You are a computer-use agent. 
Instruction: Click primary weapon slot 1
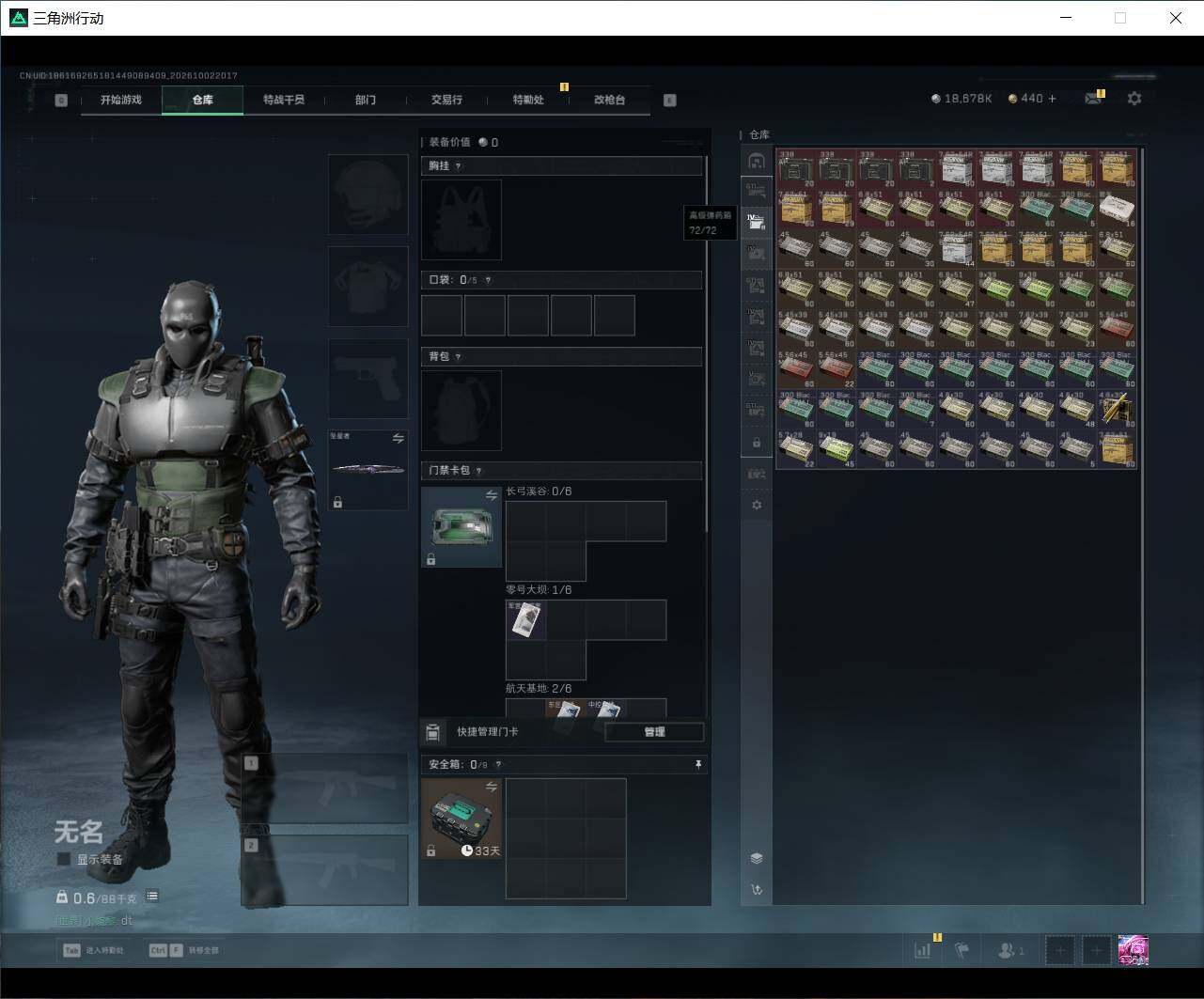point(325,788)
